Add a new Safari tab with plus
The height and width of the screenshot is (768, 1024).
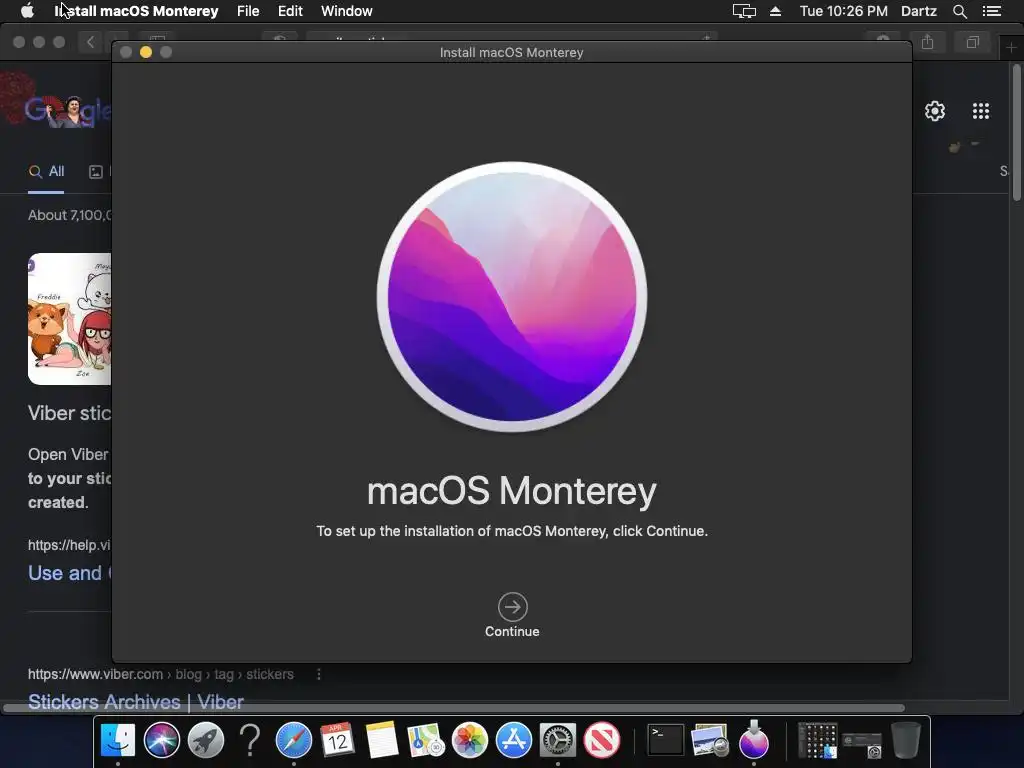click(x=1011, y=47)
